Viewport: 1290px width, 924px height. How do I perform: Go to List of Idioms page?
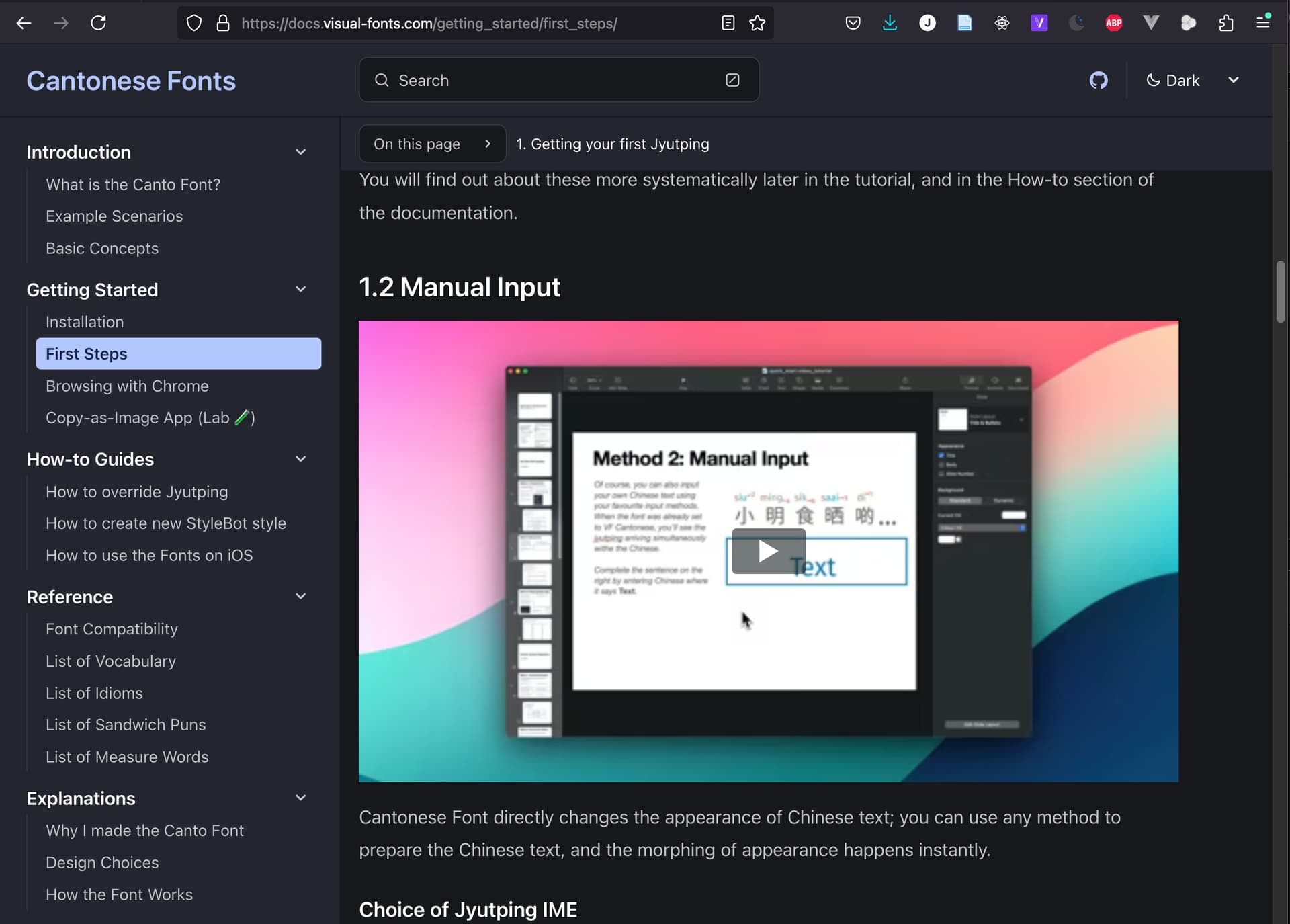94,693
